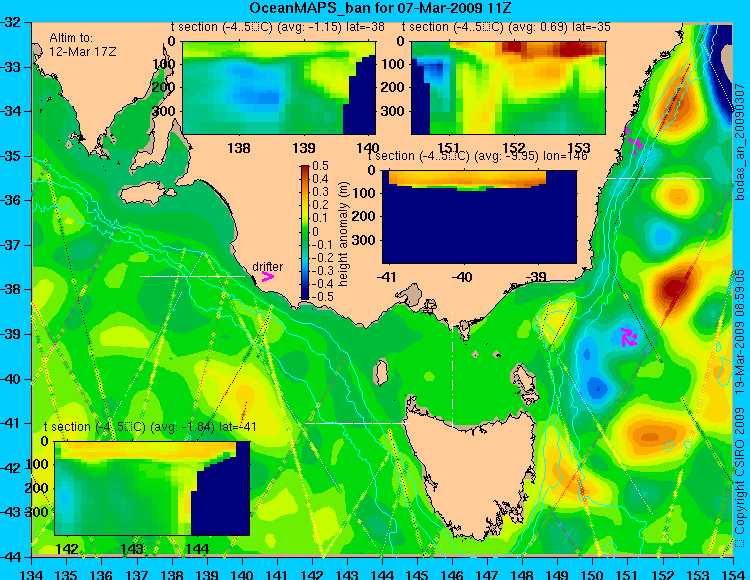Click the '12-Mar 17Z' date text
The height and width of the screenshot is (580, 750).
point(83,51)
